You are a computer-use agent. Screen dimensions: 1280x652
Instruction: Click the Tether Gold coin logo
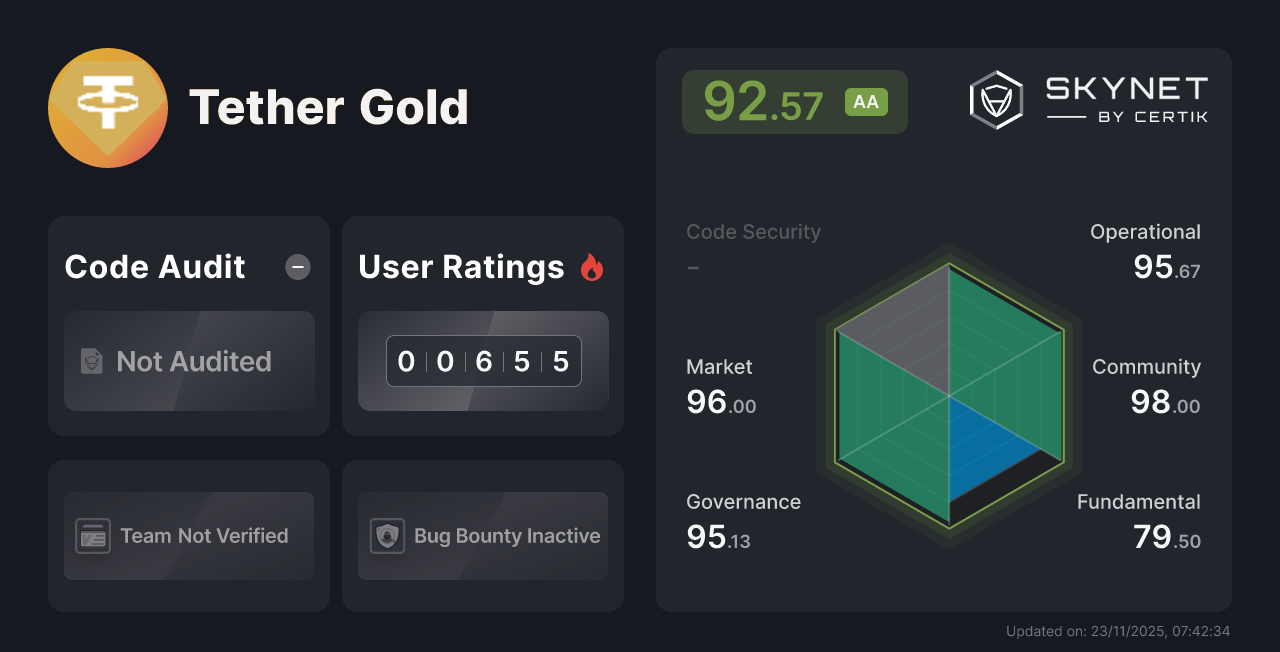(x=108, y=107)
